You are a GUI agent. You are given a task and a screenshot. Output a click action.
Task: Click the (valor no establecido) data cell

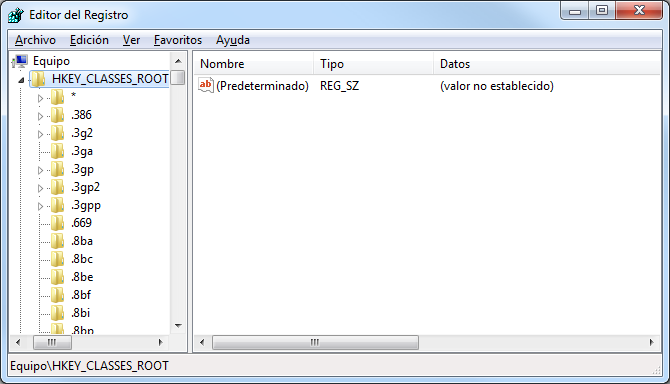point(497,86)
